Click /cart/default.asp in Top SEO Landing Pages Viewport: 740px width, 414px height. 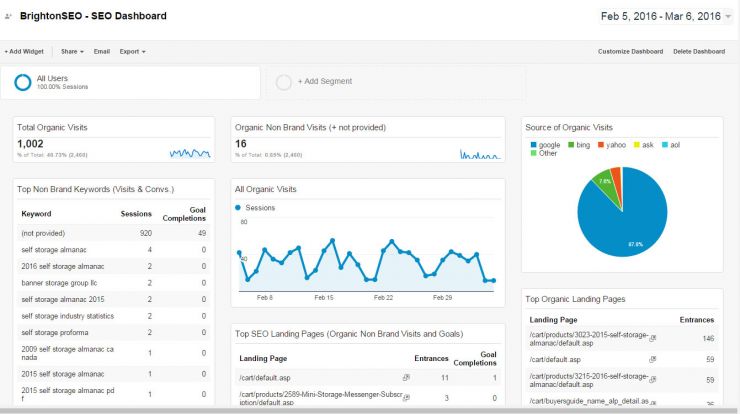coord(265,378)
